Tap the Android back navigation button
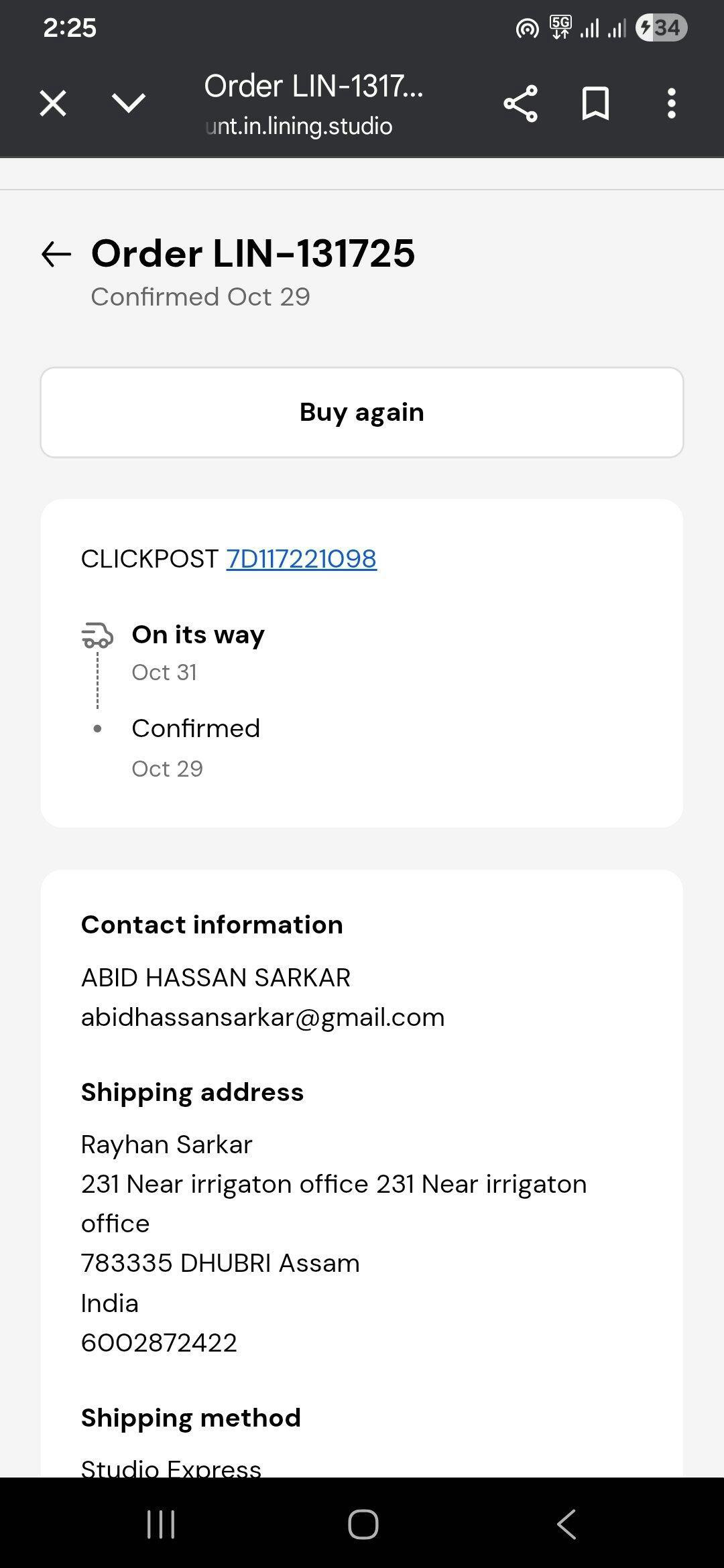Screen dimensions: 724x1568 point(566,1524)
